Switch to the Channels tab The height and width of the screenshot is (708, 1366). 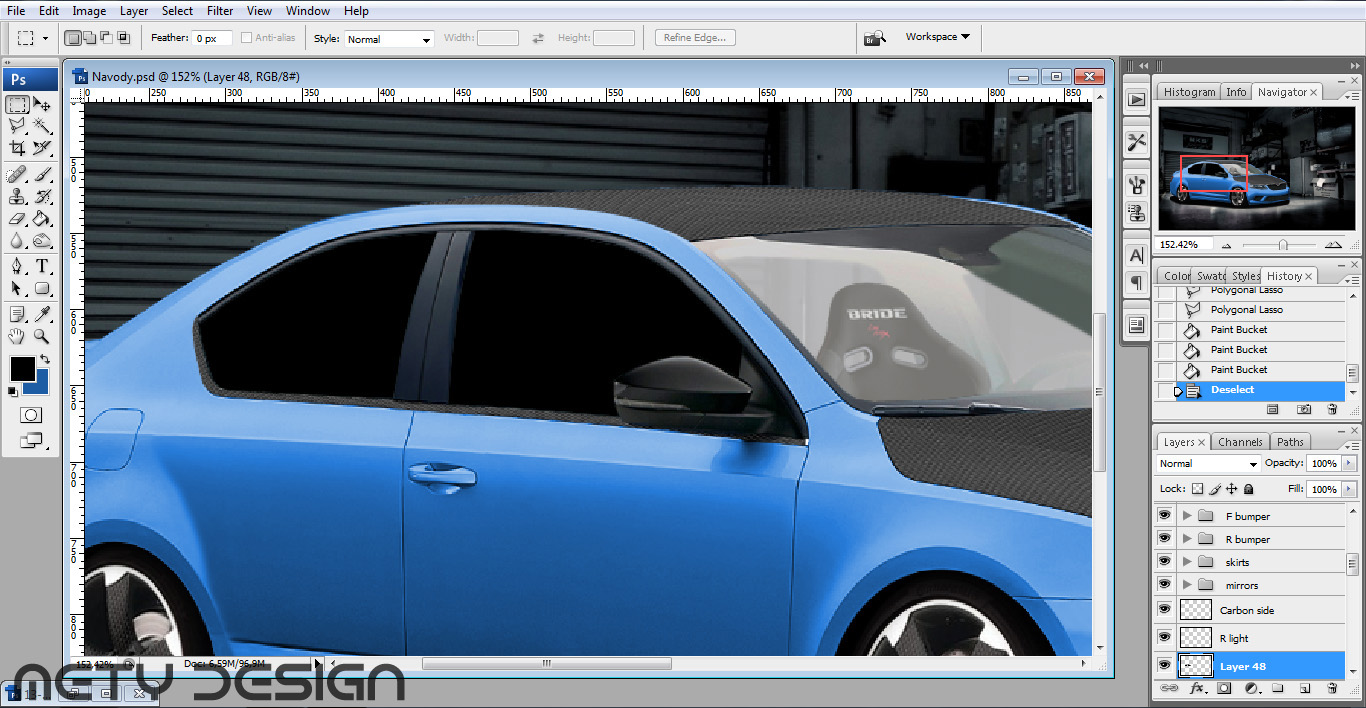pos(1240,442)
